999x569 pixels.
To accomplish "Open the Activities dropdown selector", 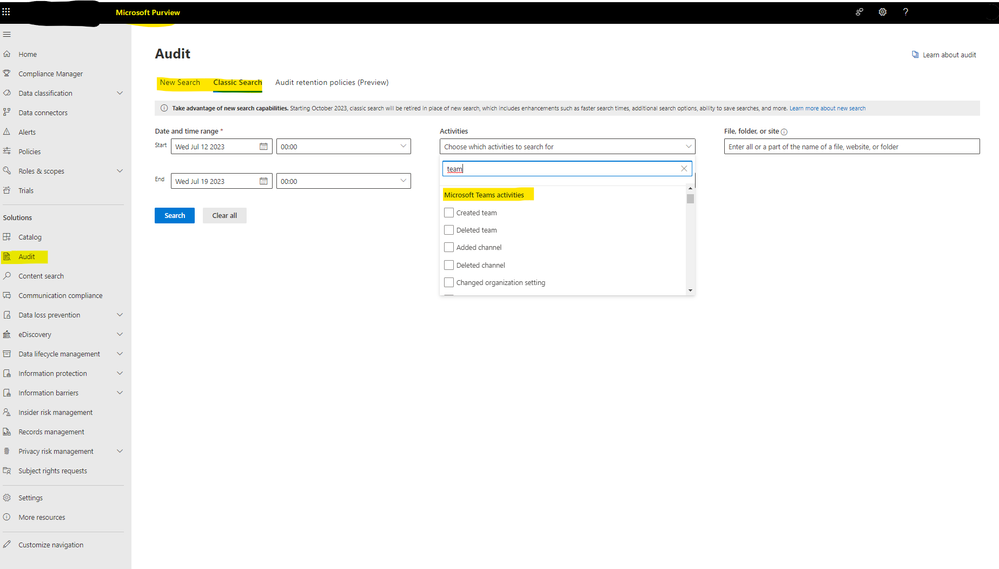I will (x=567, y=147).
